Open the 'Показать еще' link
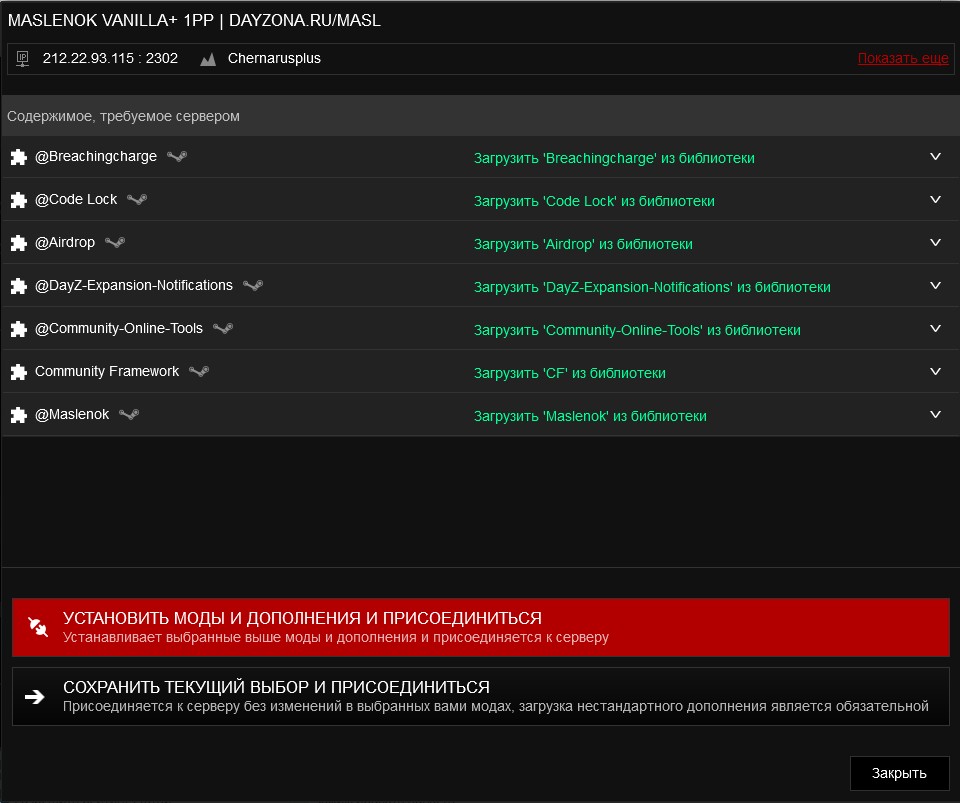960x803 pixels. (903, 58)
